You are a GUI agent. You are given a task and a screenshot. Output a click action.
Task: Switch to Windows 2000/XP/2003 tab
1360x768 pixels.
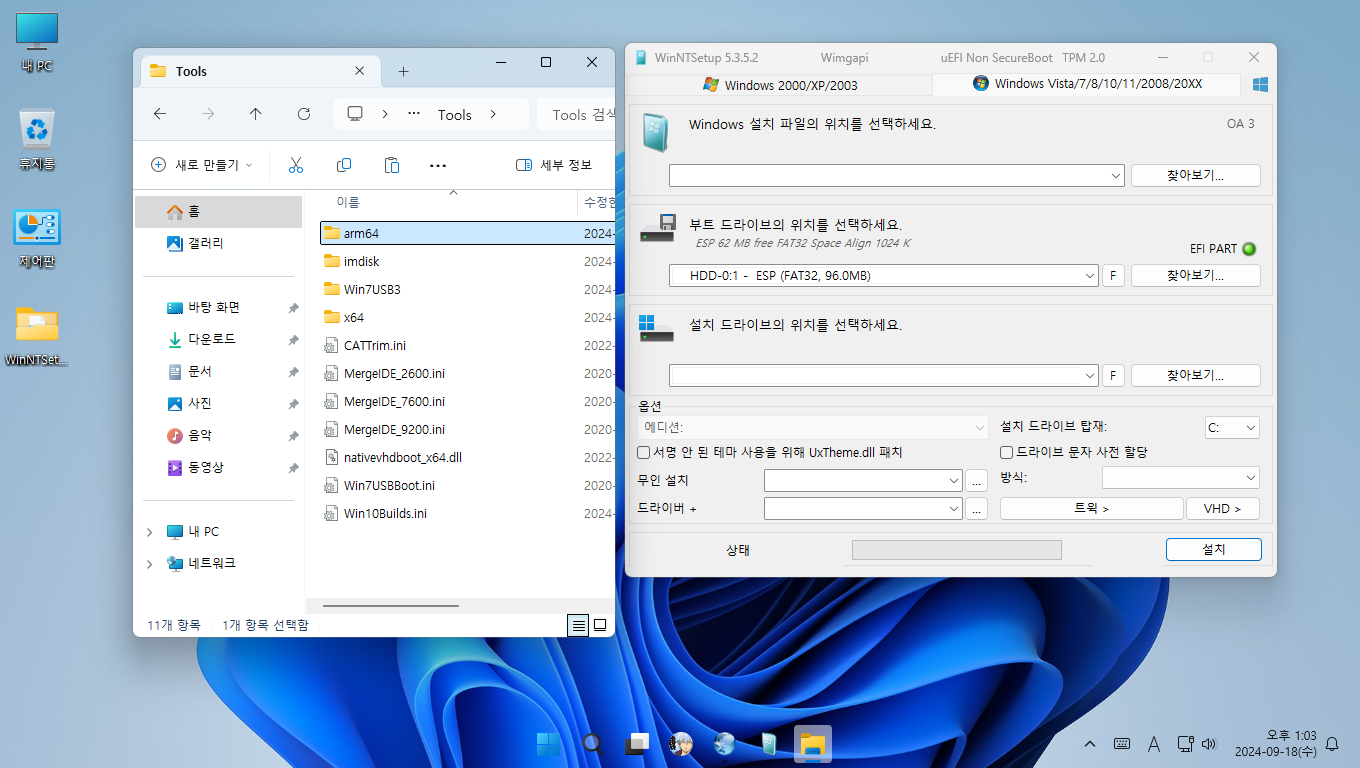[780, 85]
